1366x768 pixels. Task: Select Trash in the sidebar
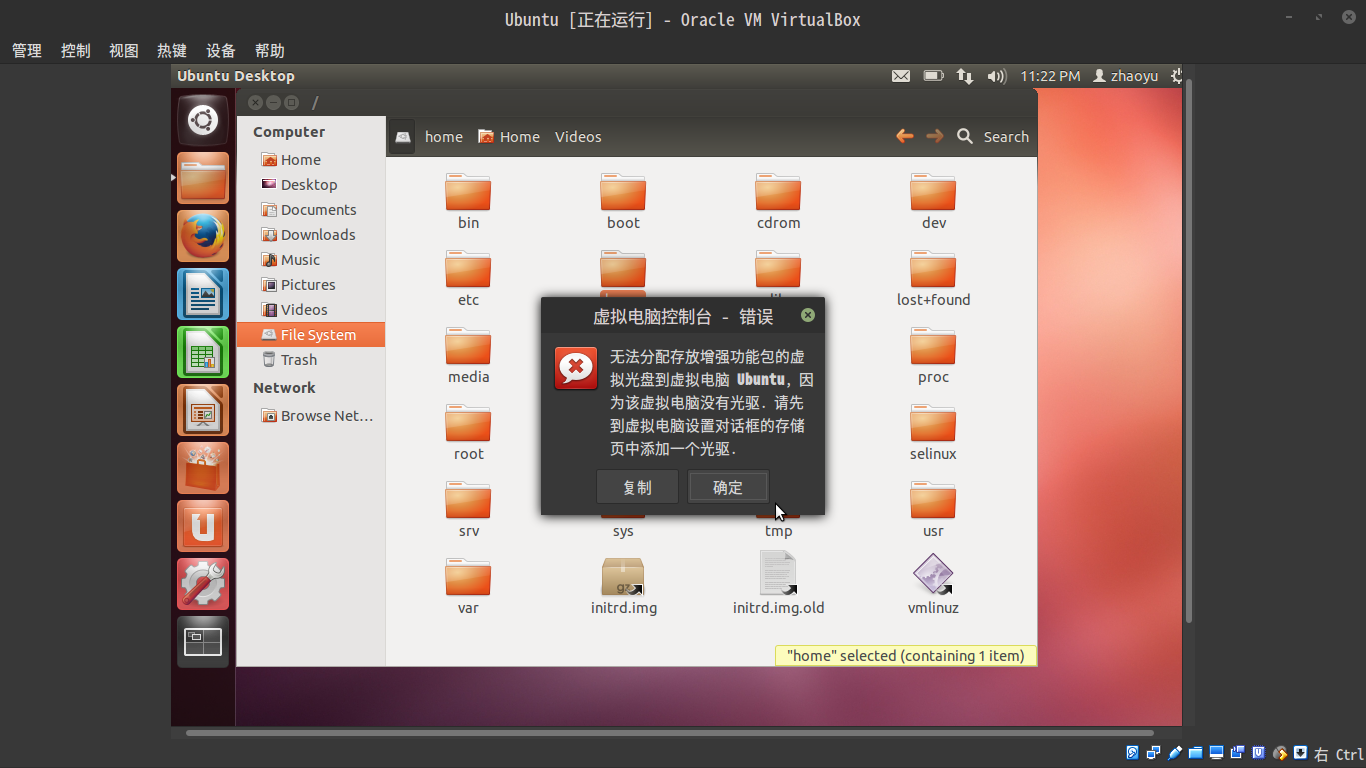click(298, 360)
